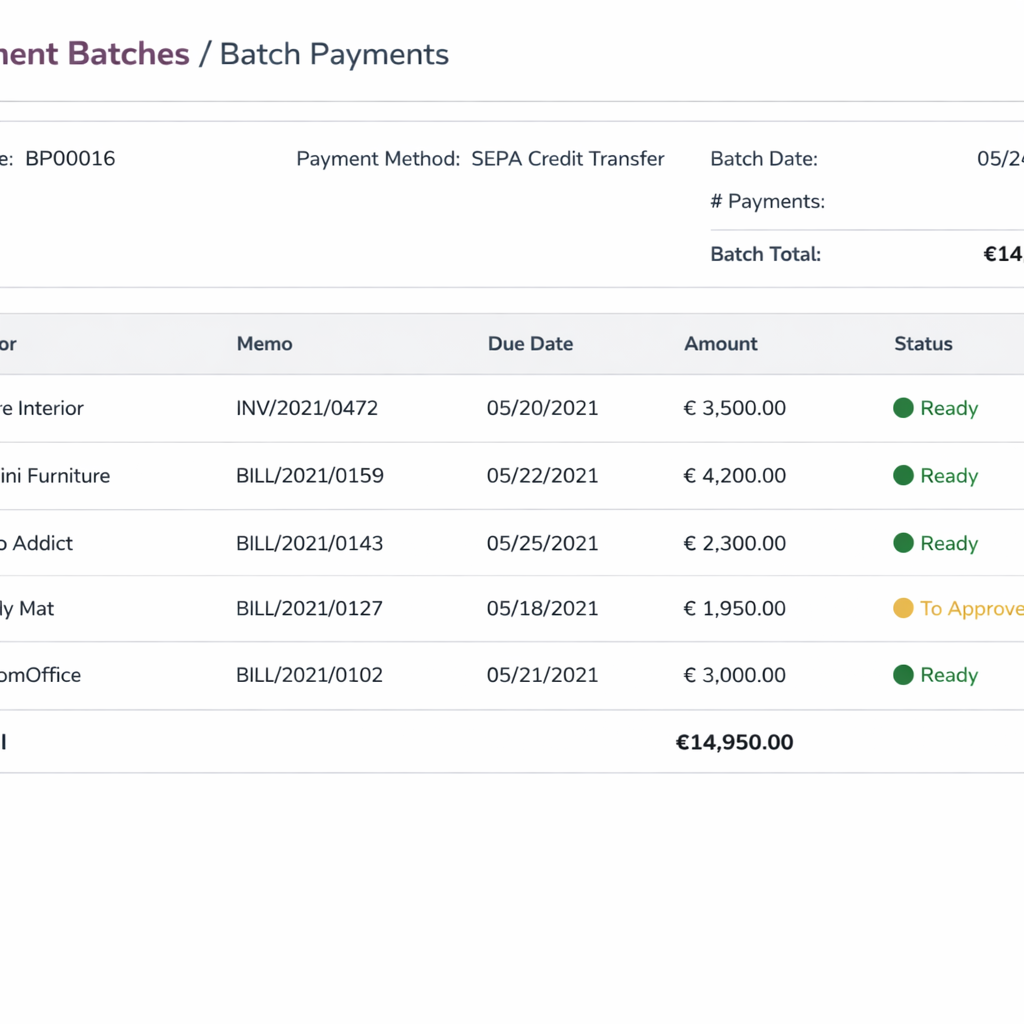Click the Batch Date label

click(763, 159)
